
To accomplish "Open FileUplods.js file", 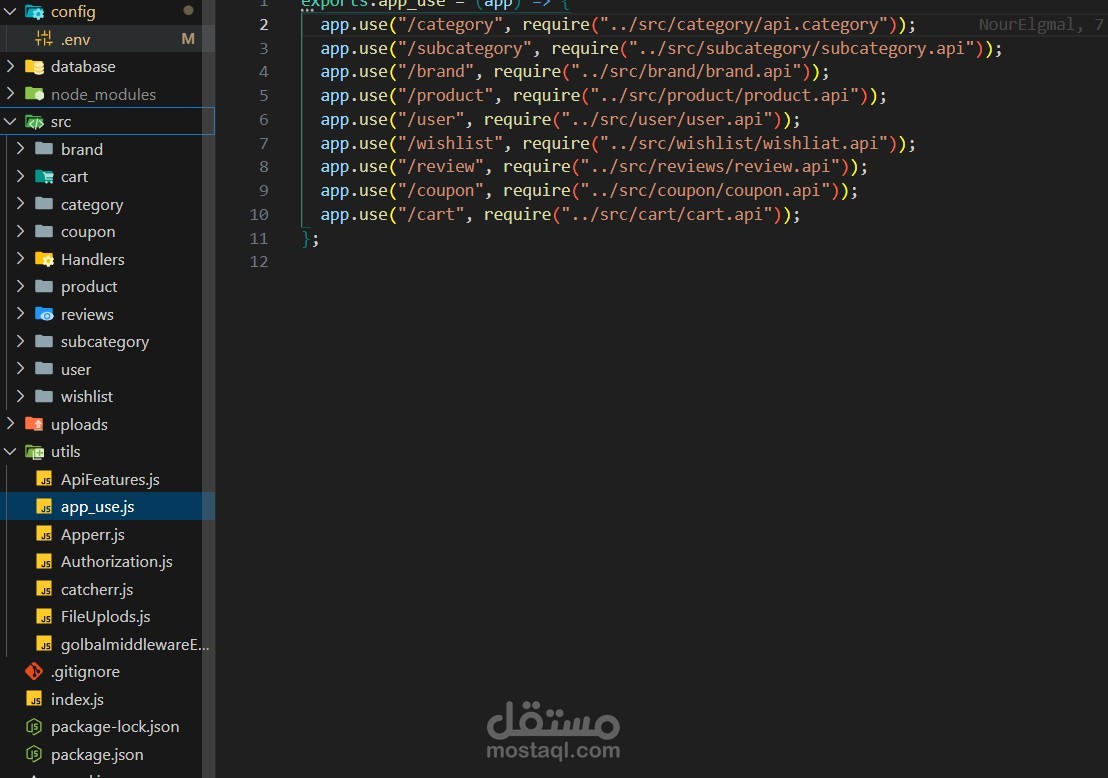I will [x=105, y=617].
